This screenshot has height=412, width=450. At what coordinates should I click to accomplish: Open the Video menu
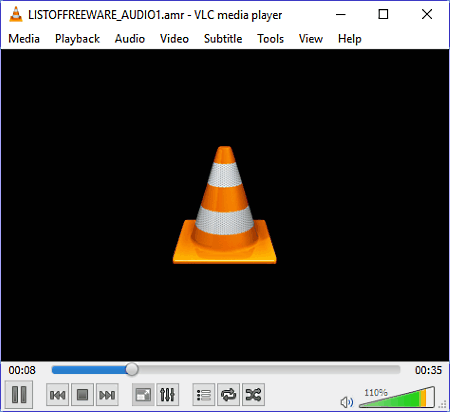coord(174,39)
